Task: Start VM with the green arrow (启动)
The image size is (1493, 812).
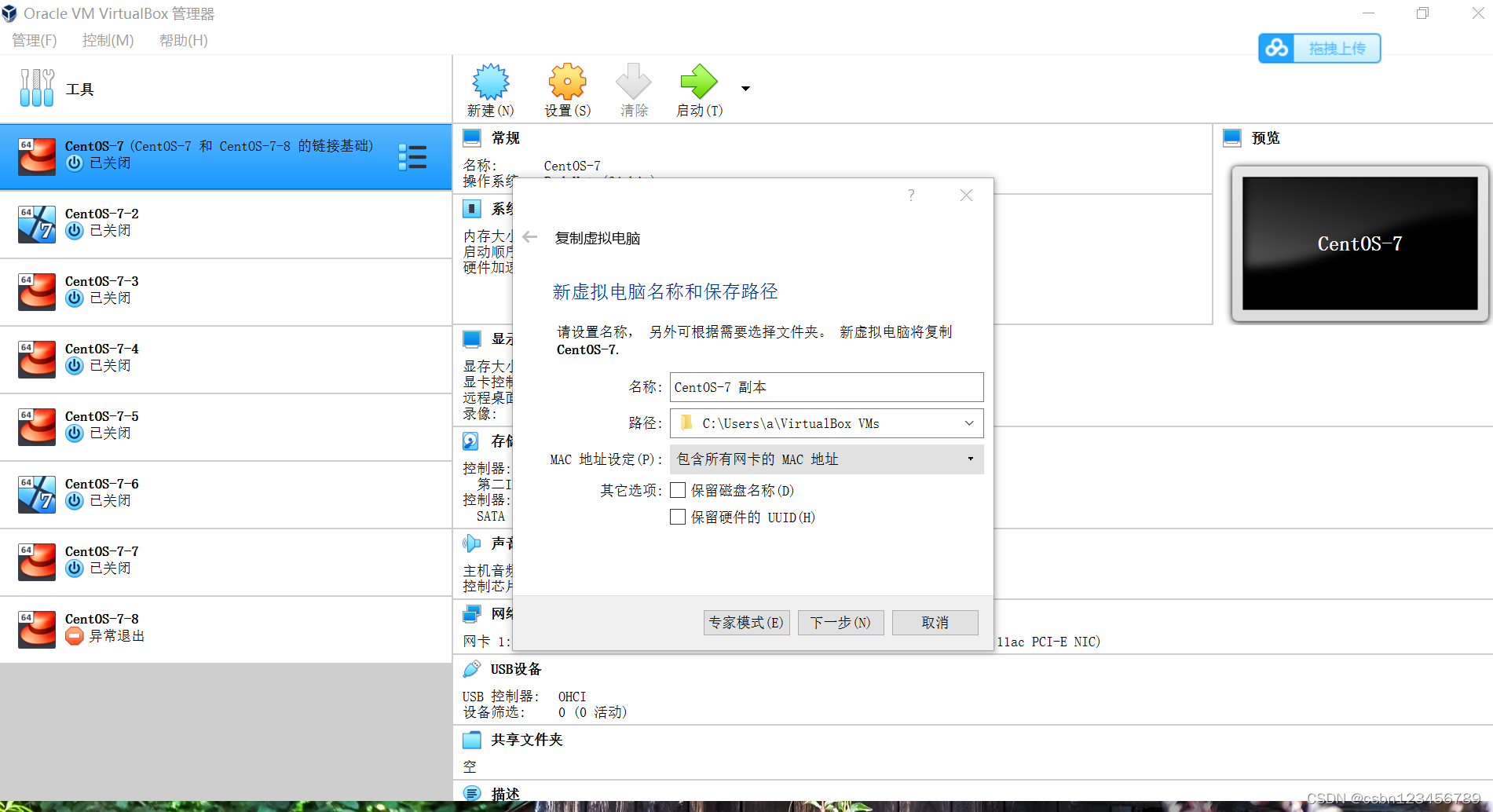Action: coord(699,82)
